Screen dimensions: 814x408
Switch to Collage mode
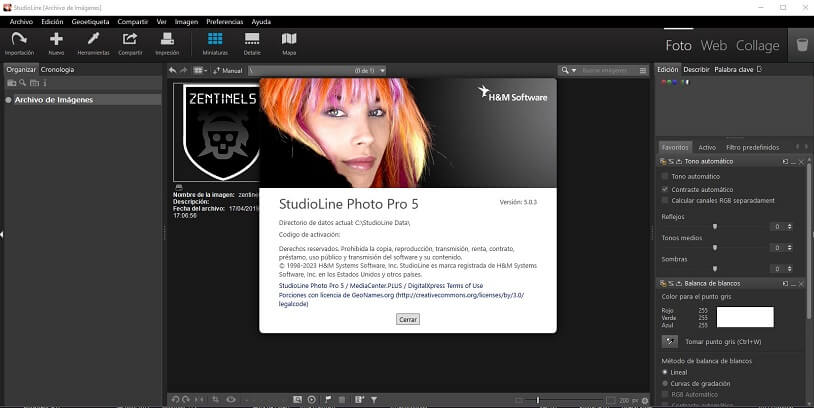click(757, 46)
